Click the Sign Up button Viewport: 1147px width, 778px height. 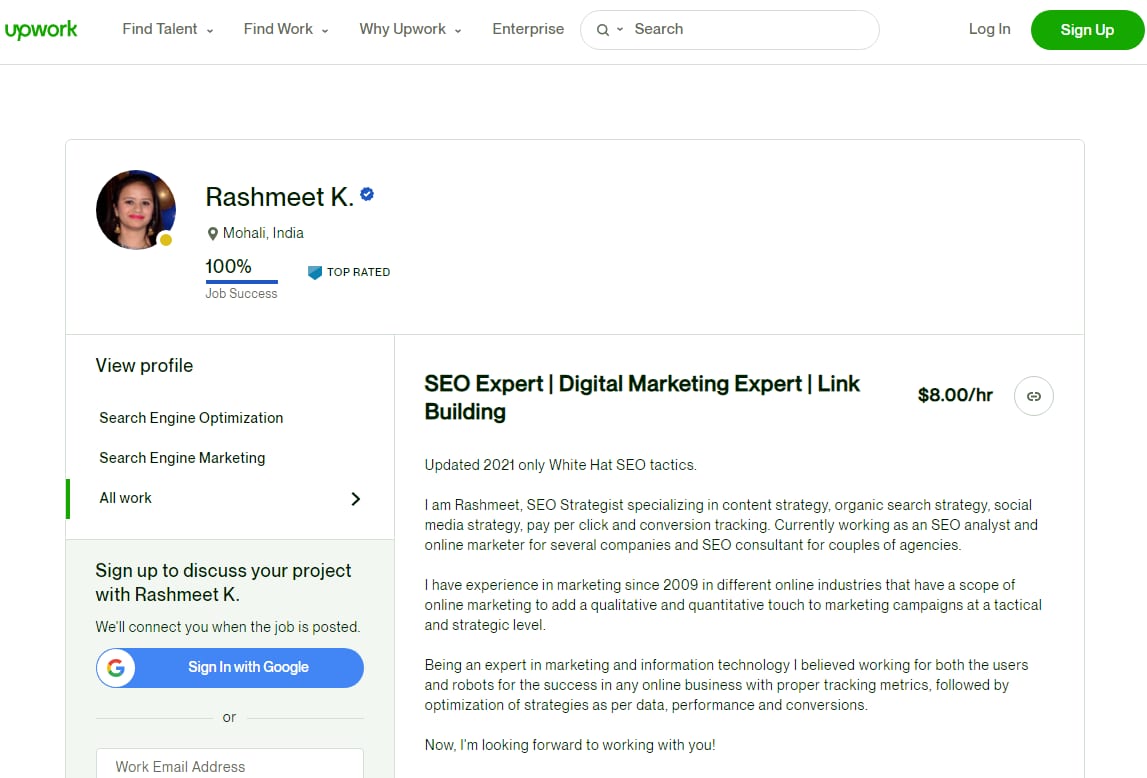coord(1087,30)
